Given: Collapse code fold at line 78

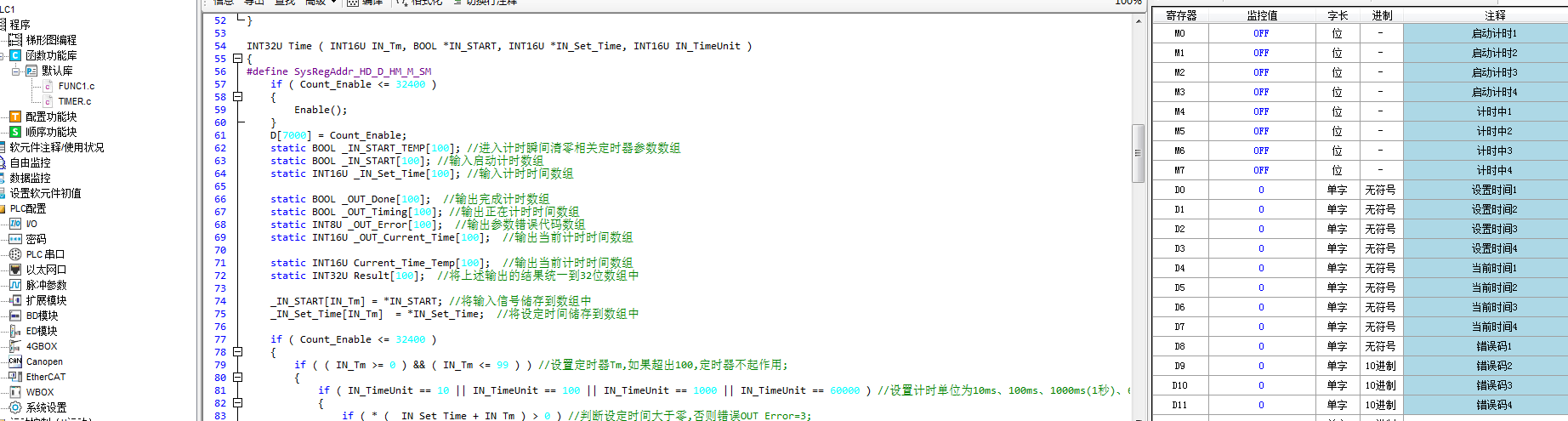Looking at the screenshot, I should pyautogui.click(x=238, y=352).
